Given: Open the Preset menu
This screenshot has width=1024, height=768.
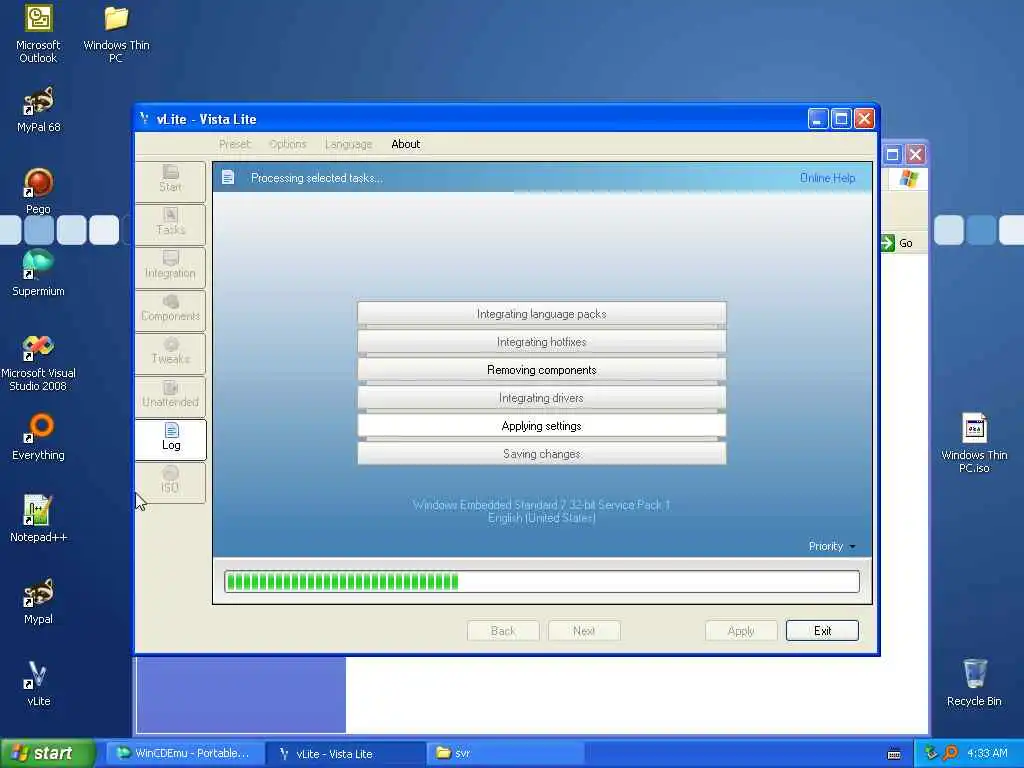Looking at the screenshot, I should click(x=234, y=144).
